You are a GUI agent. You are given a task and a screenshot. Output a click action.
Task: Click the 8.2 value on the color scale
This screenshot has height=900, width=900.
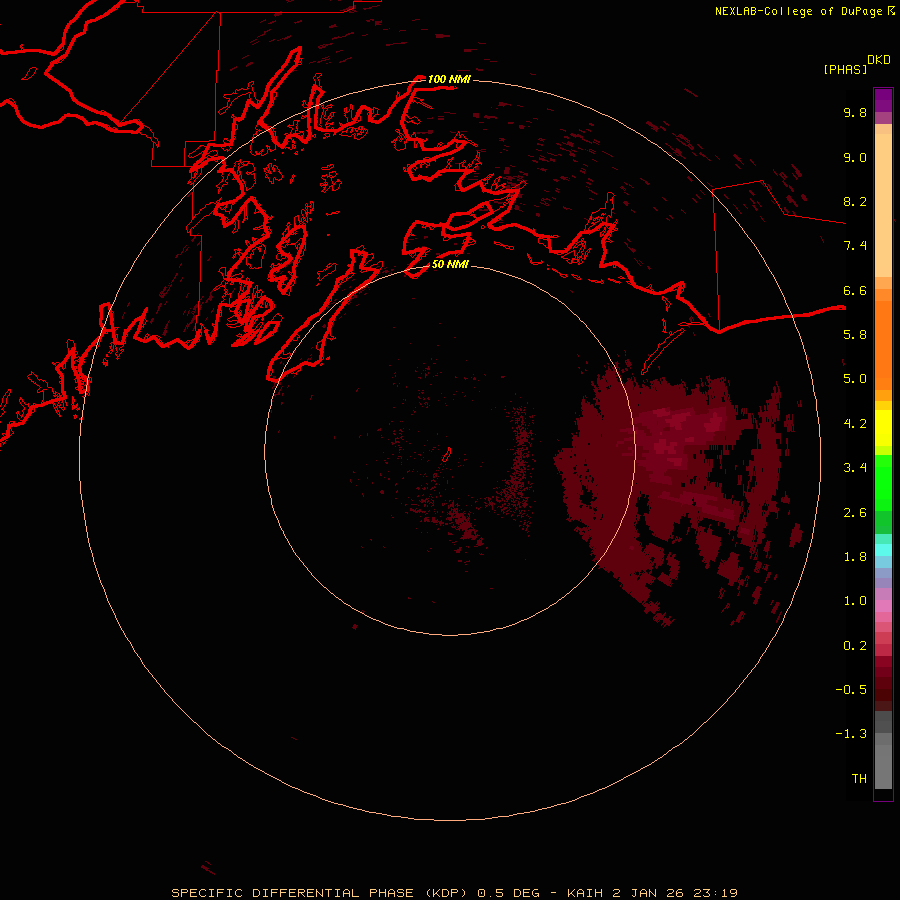pos(855,201)
